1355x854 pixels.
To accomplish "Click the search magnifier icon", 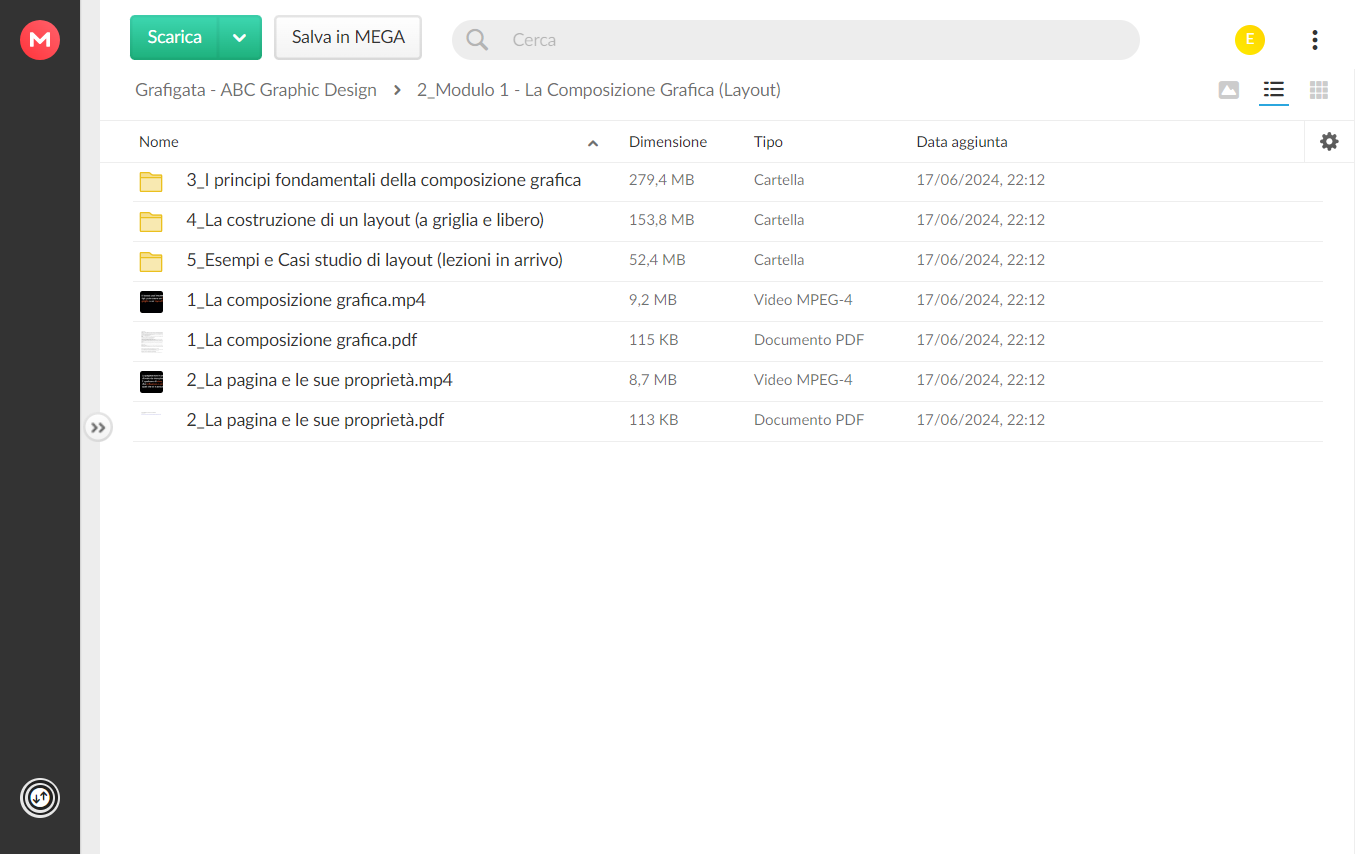I will 478,40.
